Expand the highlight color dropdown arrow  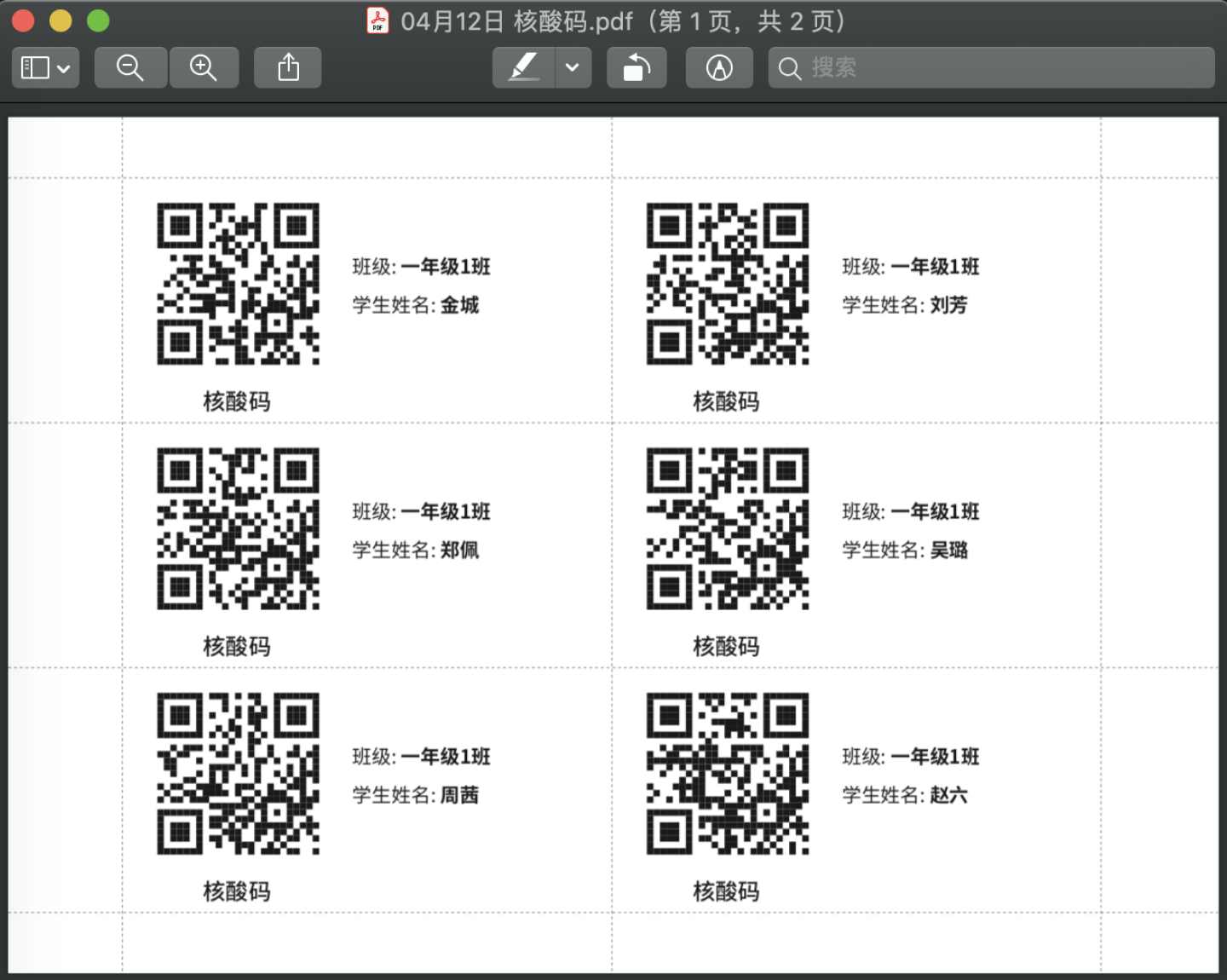tap(573, 67)
